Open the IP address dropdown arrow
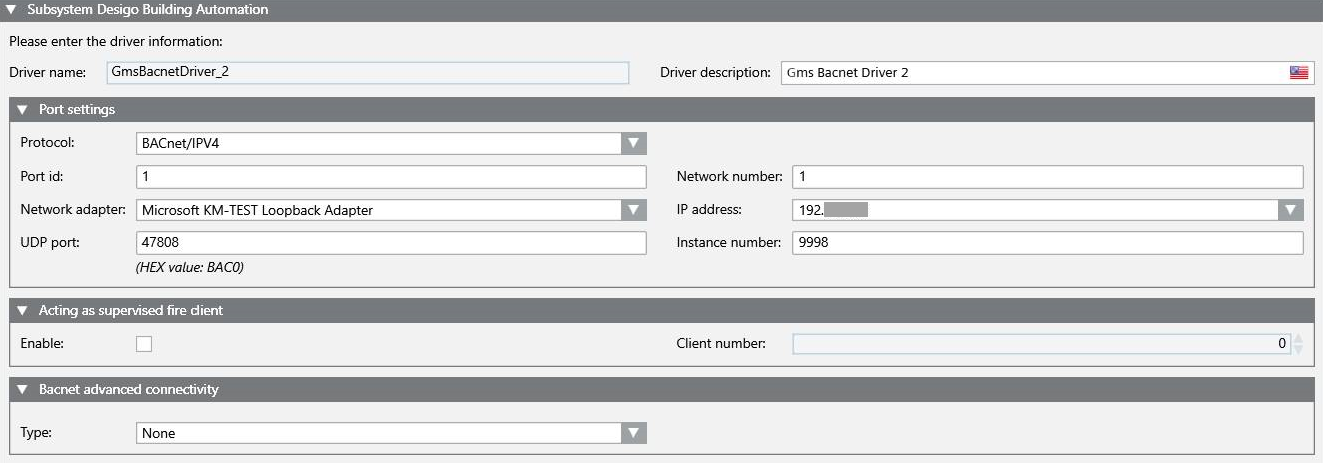The width and height of the screenshot is (1323, 463). 1291,210
